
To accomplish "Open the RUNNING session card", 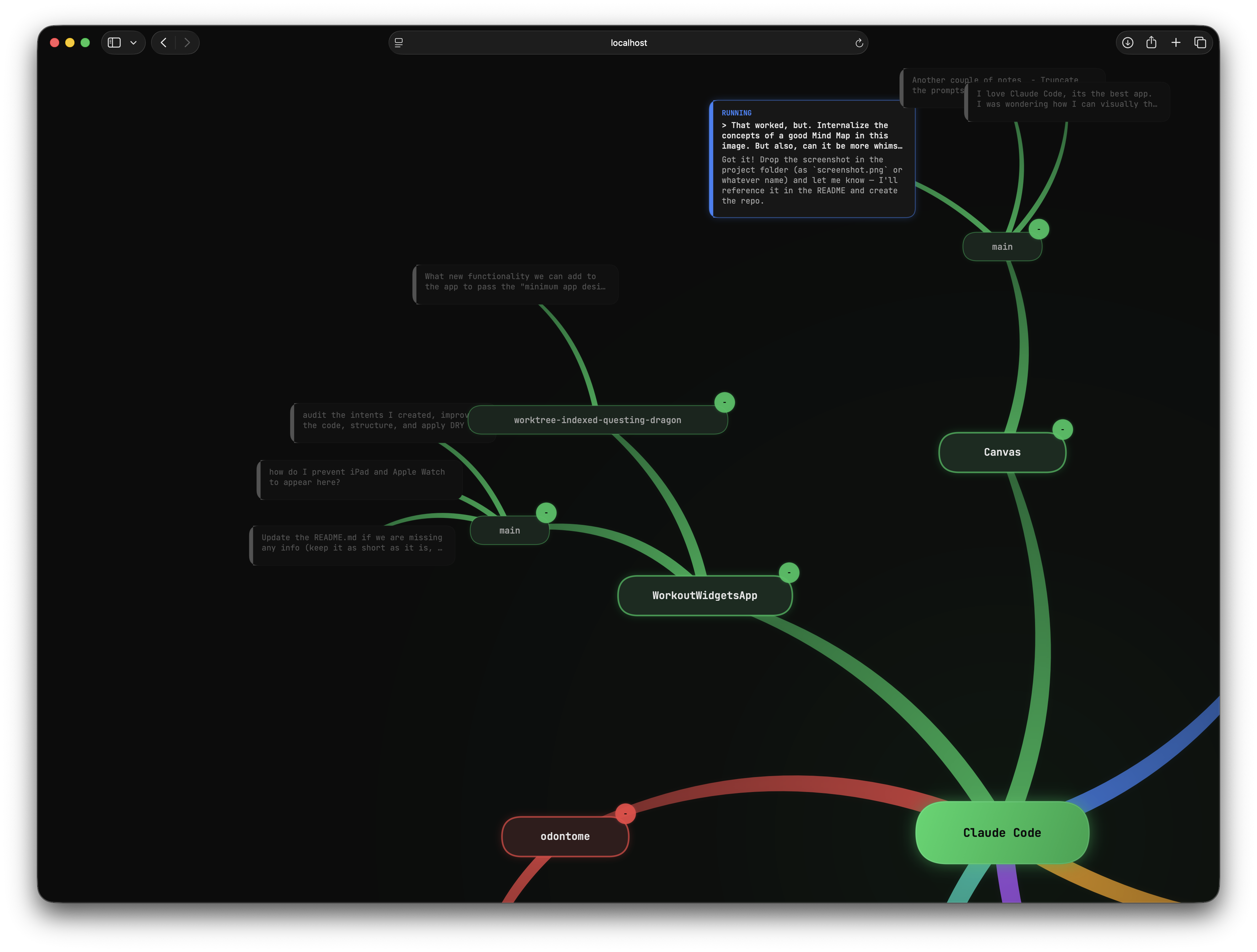I will click(812, 160).
